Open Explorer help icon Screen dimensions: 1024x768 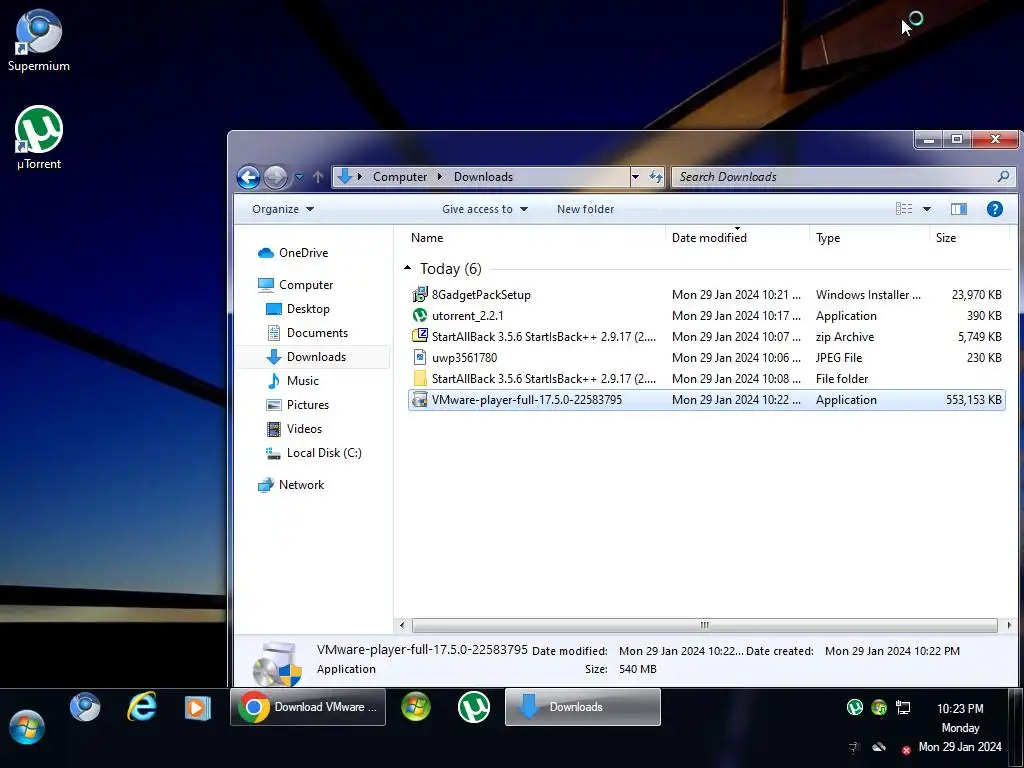coord(995,209)
